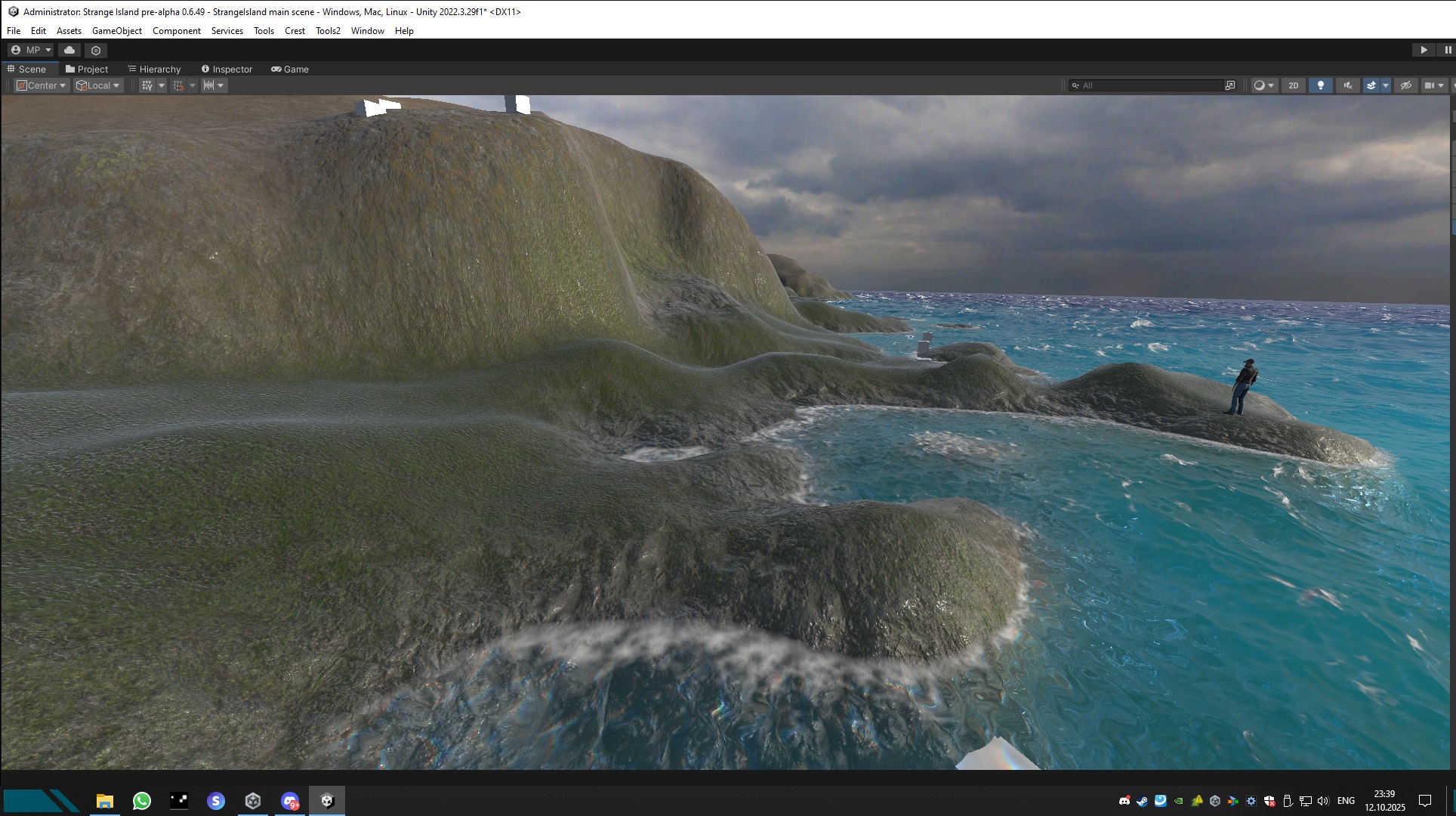Open the Local rotation handle dropdown

(x=98, y=85)
